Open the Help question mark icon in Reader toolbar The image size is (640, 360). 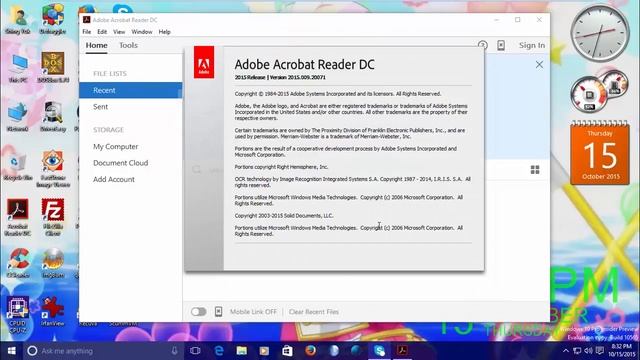click(x=482, y=45)
